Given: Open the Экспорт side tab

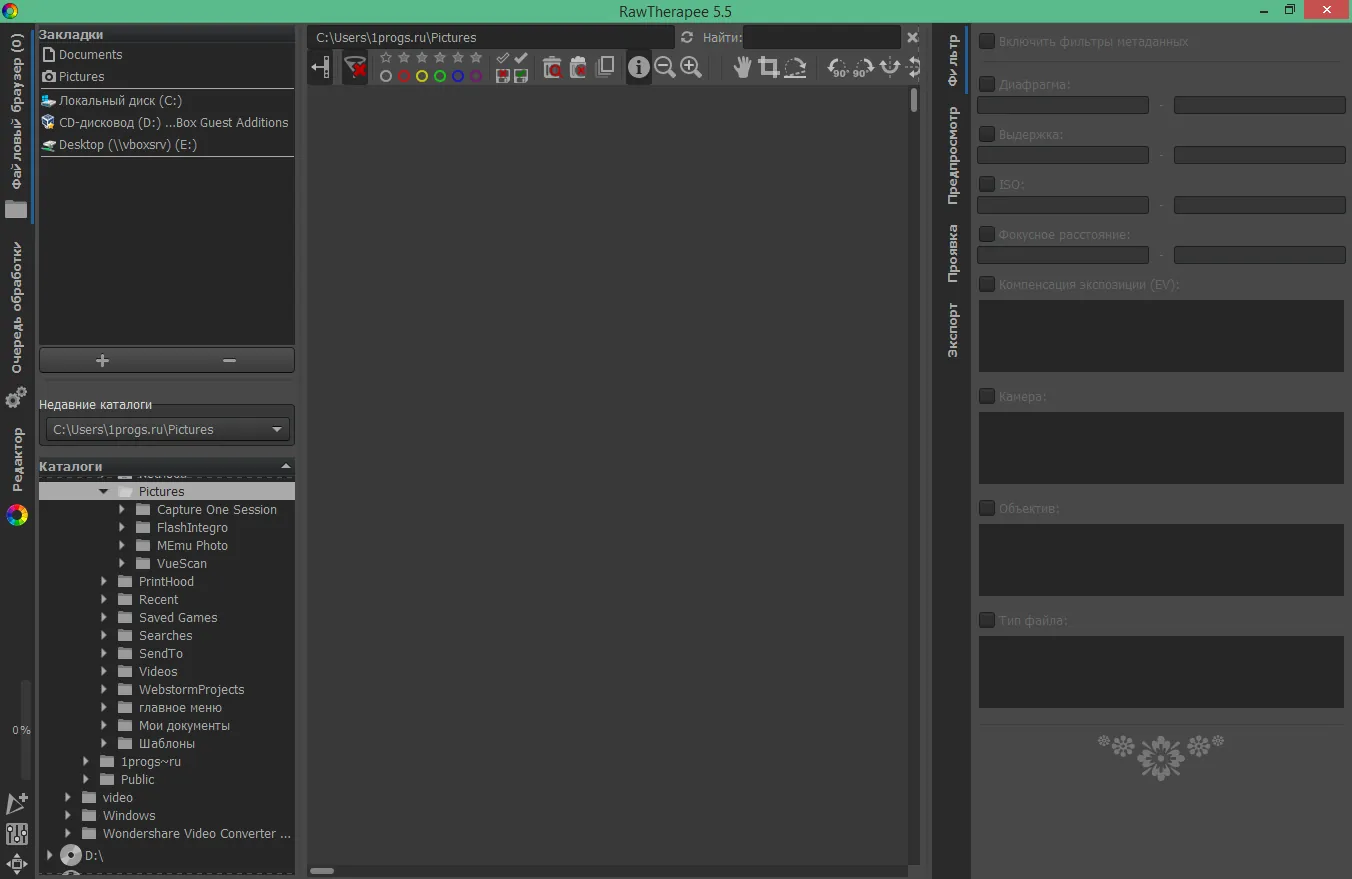Looking at the screenshot, I should pyautogui.click(x=952, y=330).
